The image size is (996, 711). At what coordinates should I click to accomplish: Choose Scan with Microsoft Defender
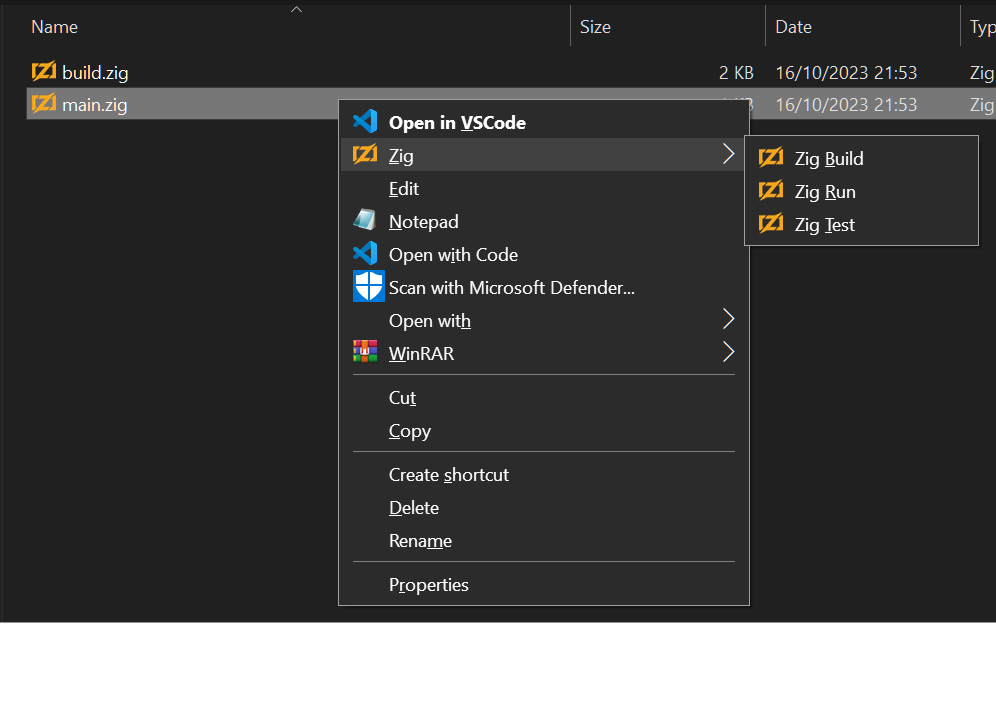pyautogui.click(x=544, y=287)
